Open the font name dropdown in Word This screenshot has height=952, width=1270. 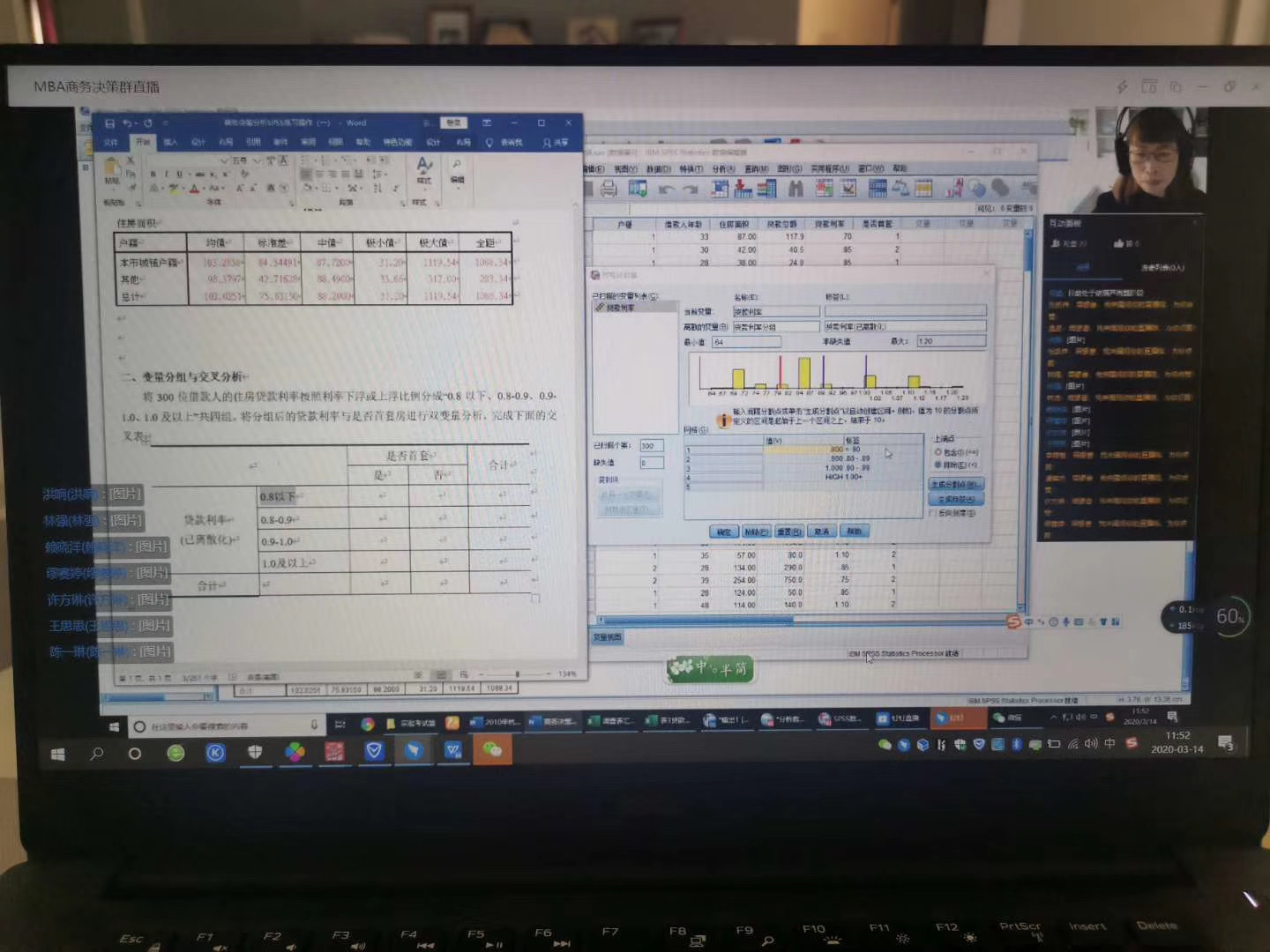click(224, 161)
